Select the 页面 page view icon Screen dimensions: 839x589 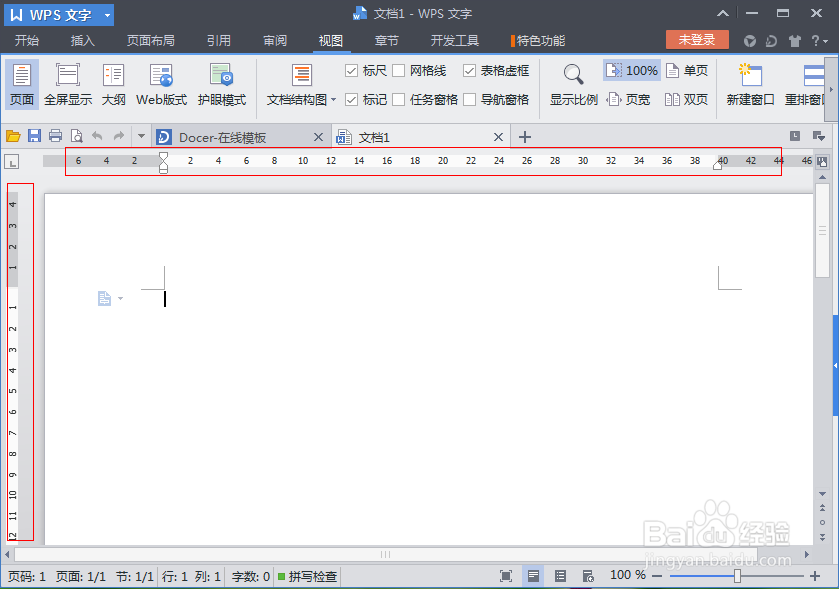click(21, 84)
